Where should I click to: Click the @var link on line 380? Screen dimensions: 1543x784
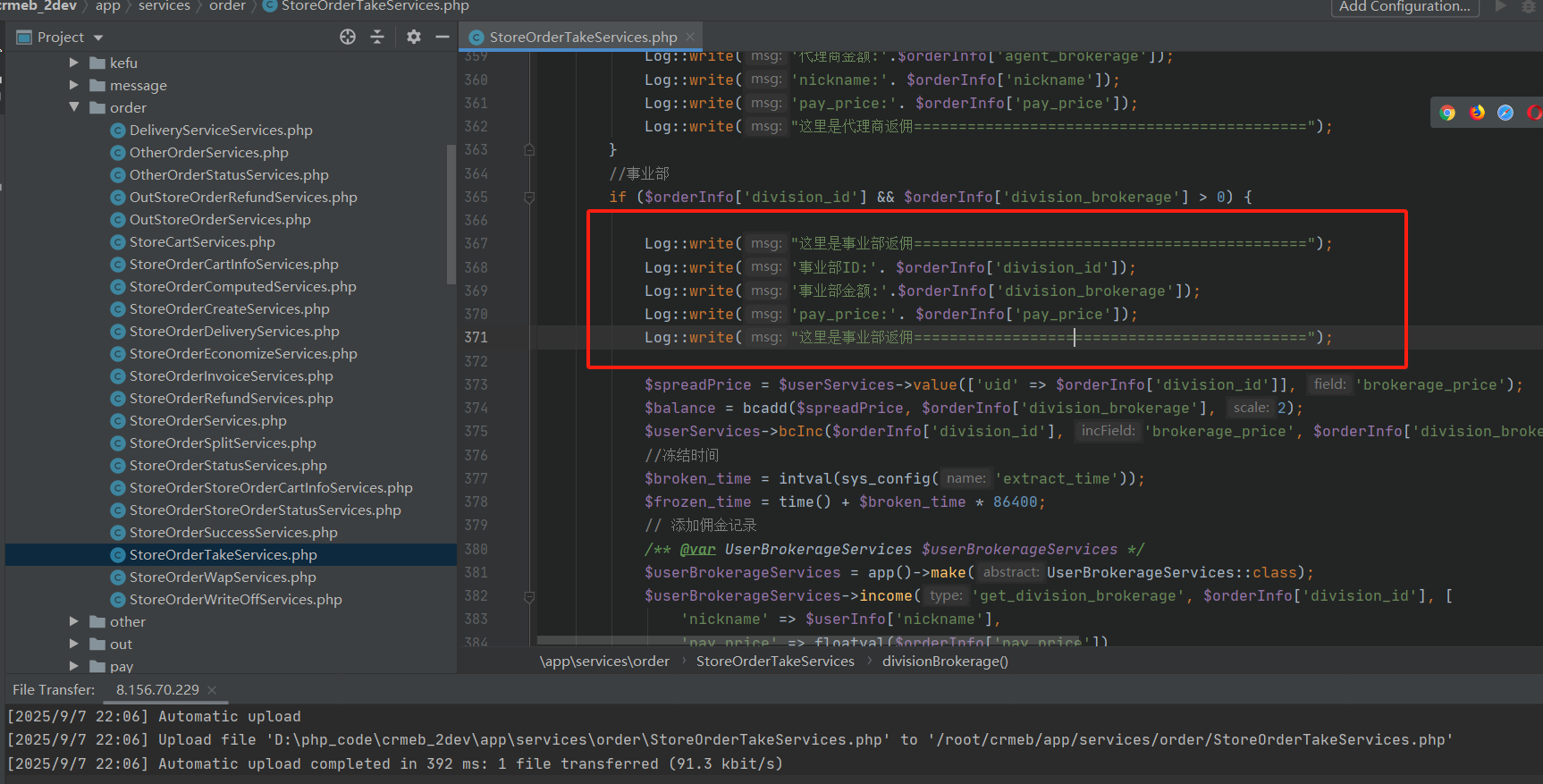(697, 549)
